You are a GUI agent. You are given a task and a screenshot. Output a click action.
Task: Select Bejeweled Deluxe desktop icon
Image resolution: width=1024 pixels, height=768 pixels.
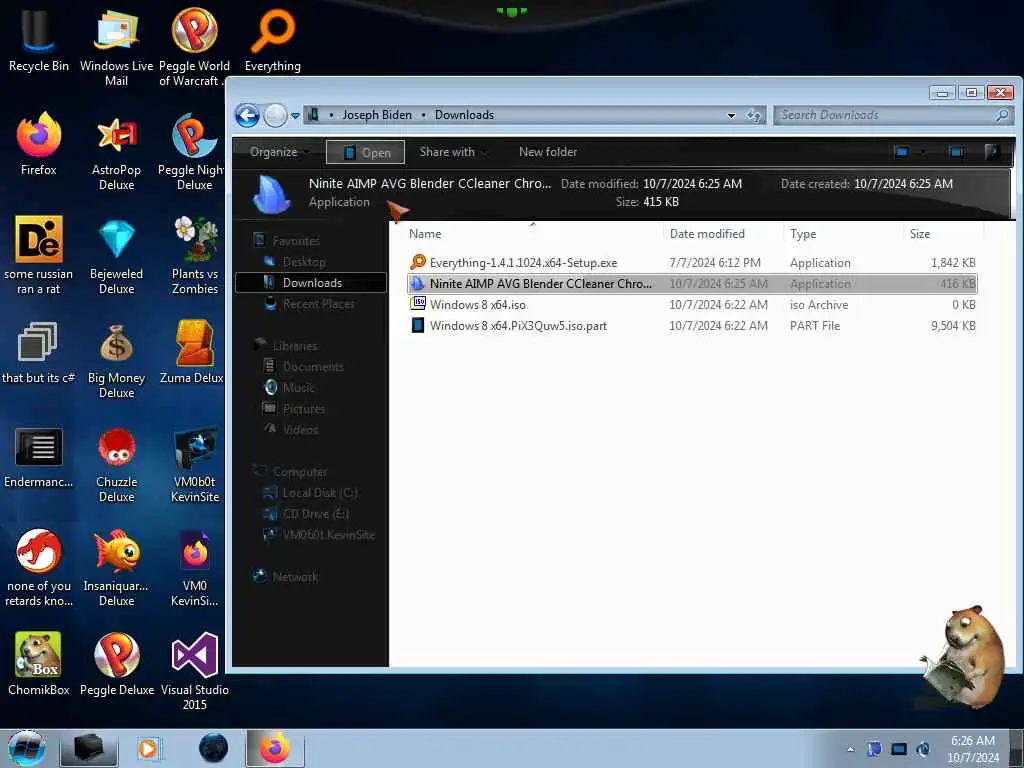click(x=116, y=255)
